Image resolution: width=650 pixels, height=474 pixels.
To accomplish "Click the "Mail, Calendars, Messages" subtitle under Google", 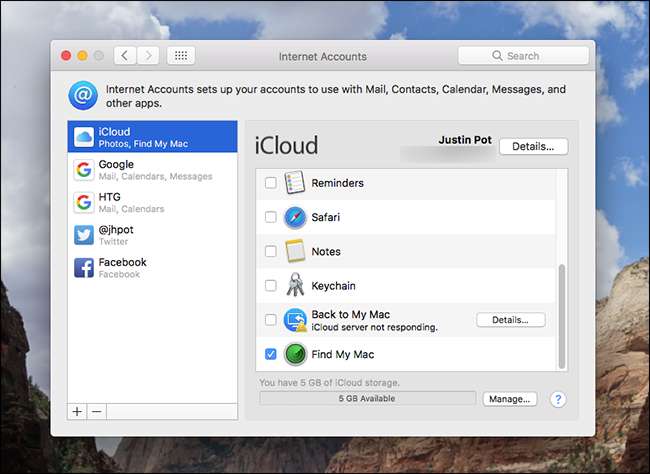I will 155,176.
